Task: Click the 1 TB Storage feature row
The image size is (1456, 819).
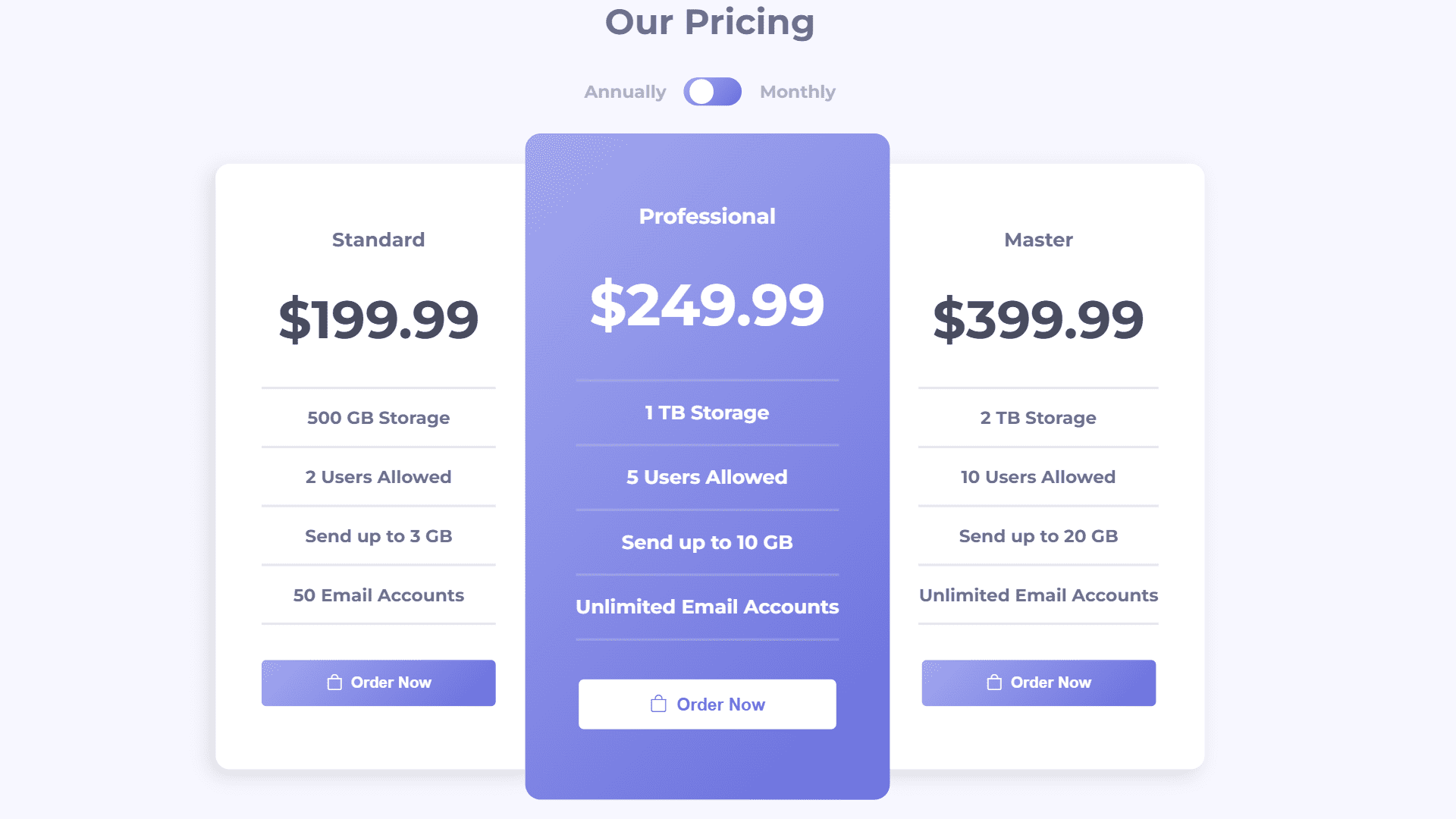Action: point(707,413)
